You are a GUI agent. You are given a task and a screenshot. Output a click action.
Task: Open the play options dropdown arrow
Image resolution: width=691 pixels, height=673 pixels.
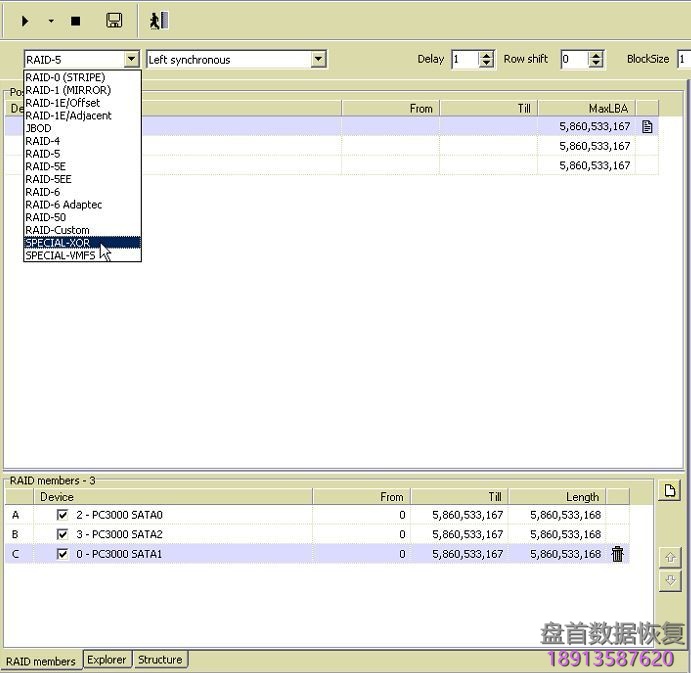[51, 21]
